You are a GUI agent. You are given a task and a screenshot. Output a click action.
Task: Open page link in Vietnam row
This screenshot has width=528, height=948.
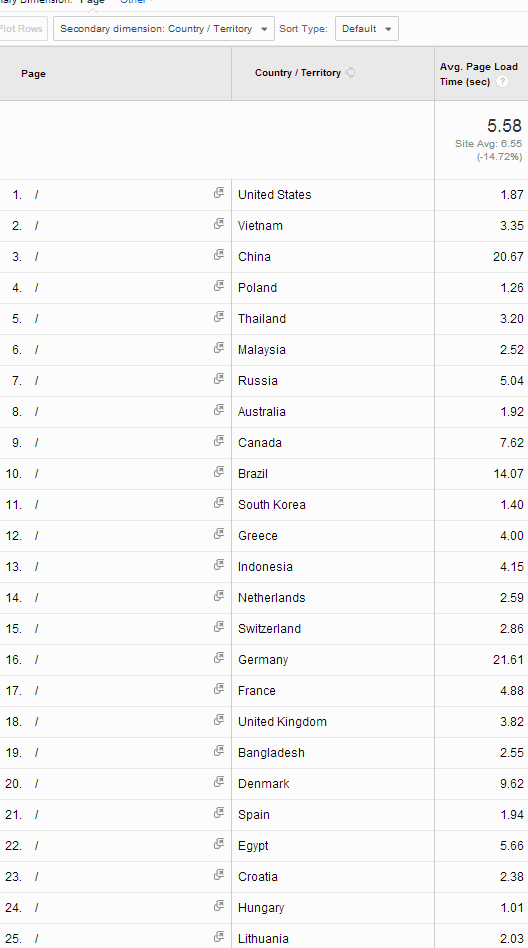pyautogui.click(x=36, y=226)
